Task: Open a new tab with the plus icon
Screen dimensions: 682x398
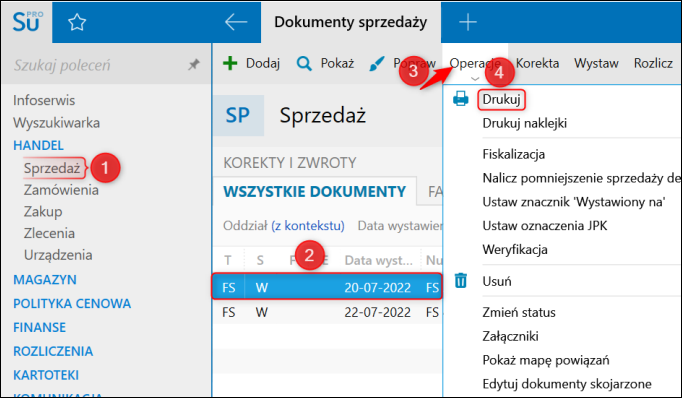Action: pos(468,22)
